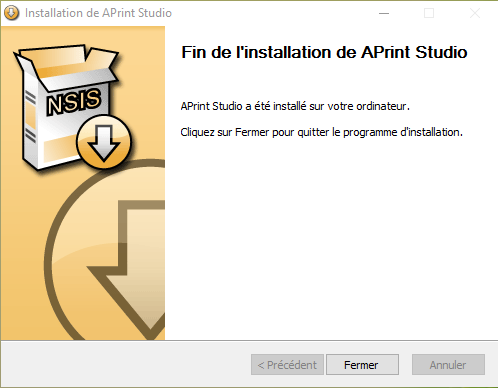Click the 'Installation de APrint Studio' window title
The image size is (498, 388).
(98, 13)
